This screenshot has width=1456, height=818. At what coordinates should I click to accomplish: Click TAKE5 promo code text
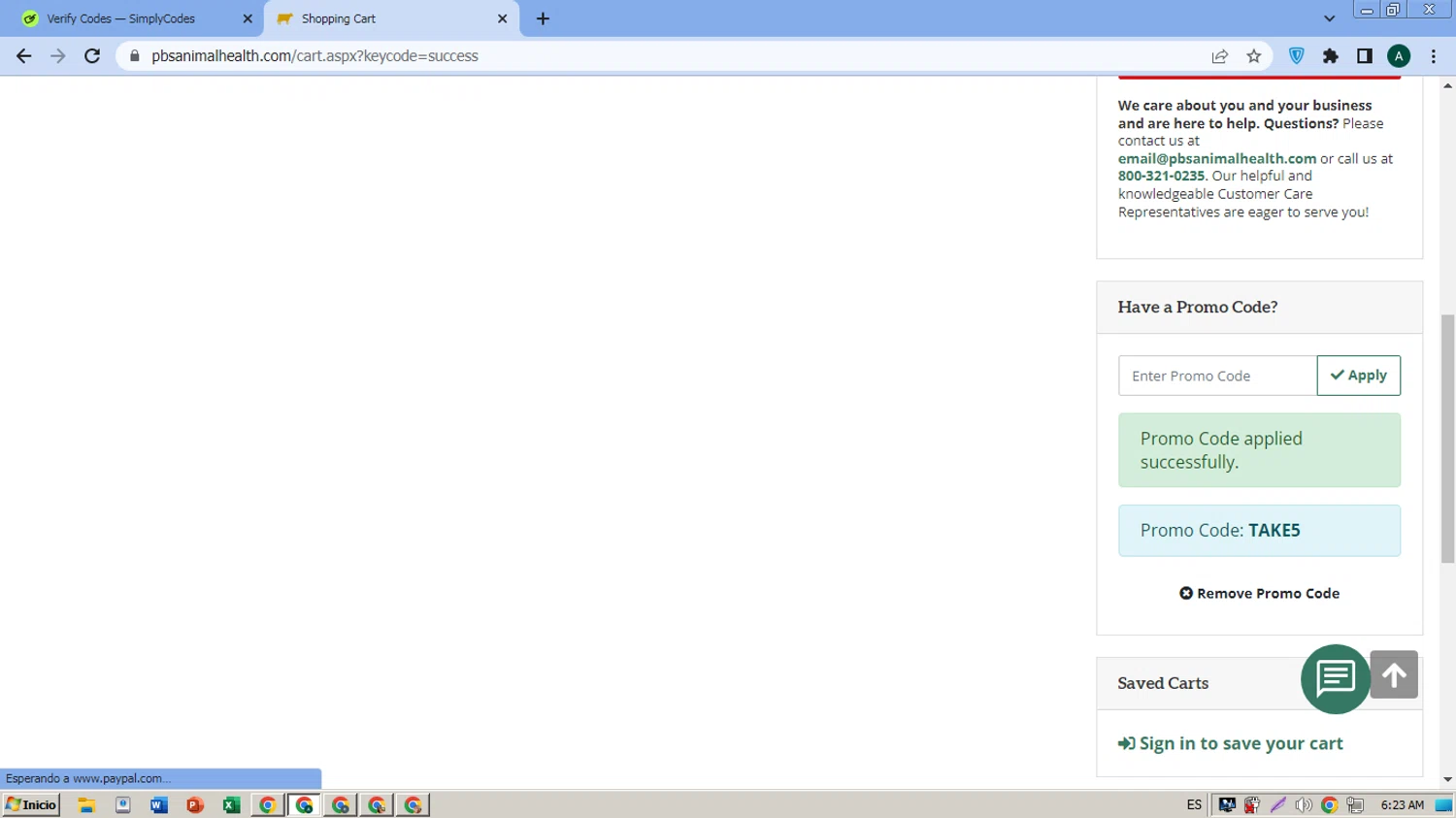click(x=1274, y=530)
